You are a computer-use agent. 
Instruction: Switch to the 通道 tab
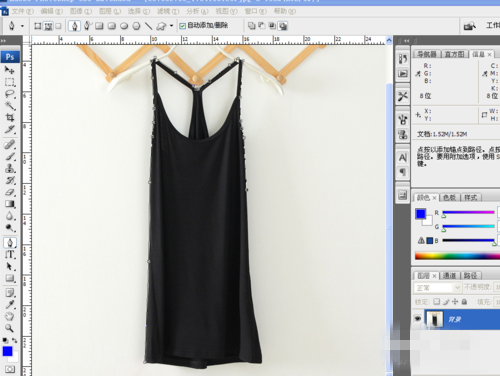point(450,275)
